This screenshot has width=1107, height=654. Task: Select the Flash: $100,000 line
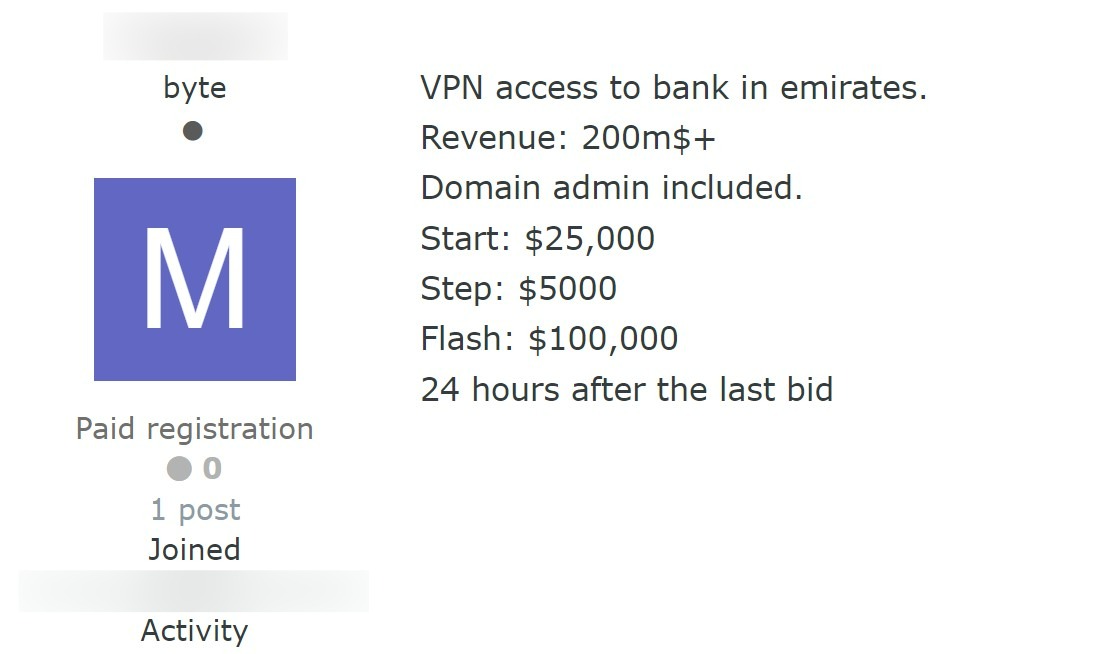tap(549, 339)
